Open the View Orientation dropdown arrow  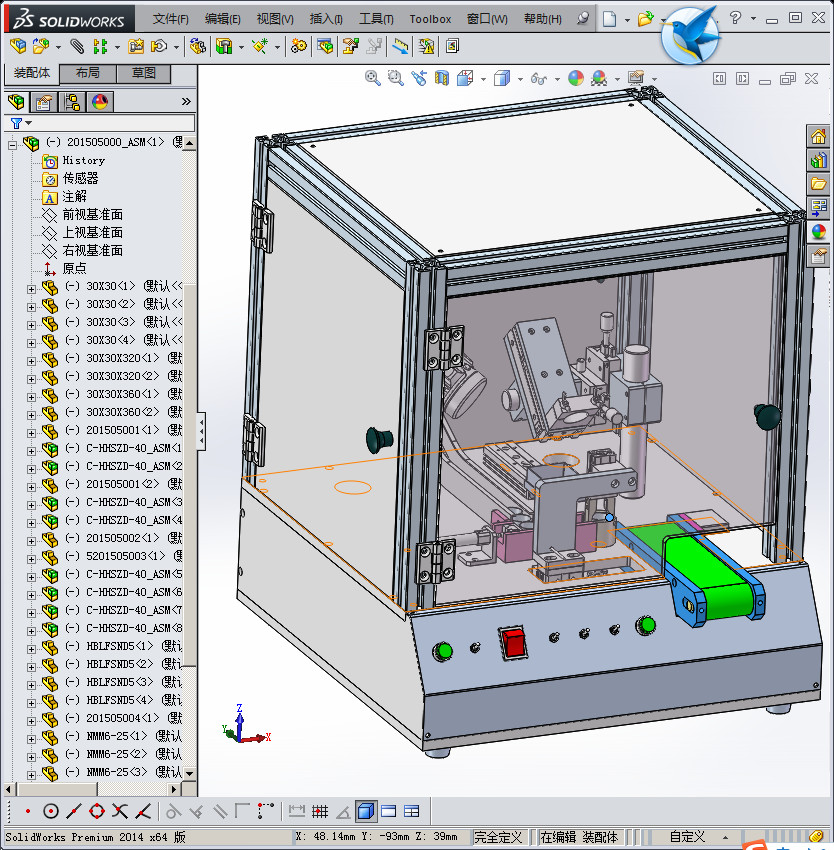pos(483,79)
